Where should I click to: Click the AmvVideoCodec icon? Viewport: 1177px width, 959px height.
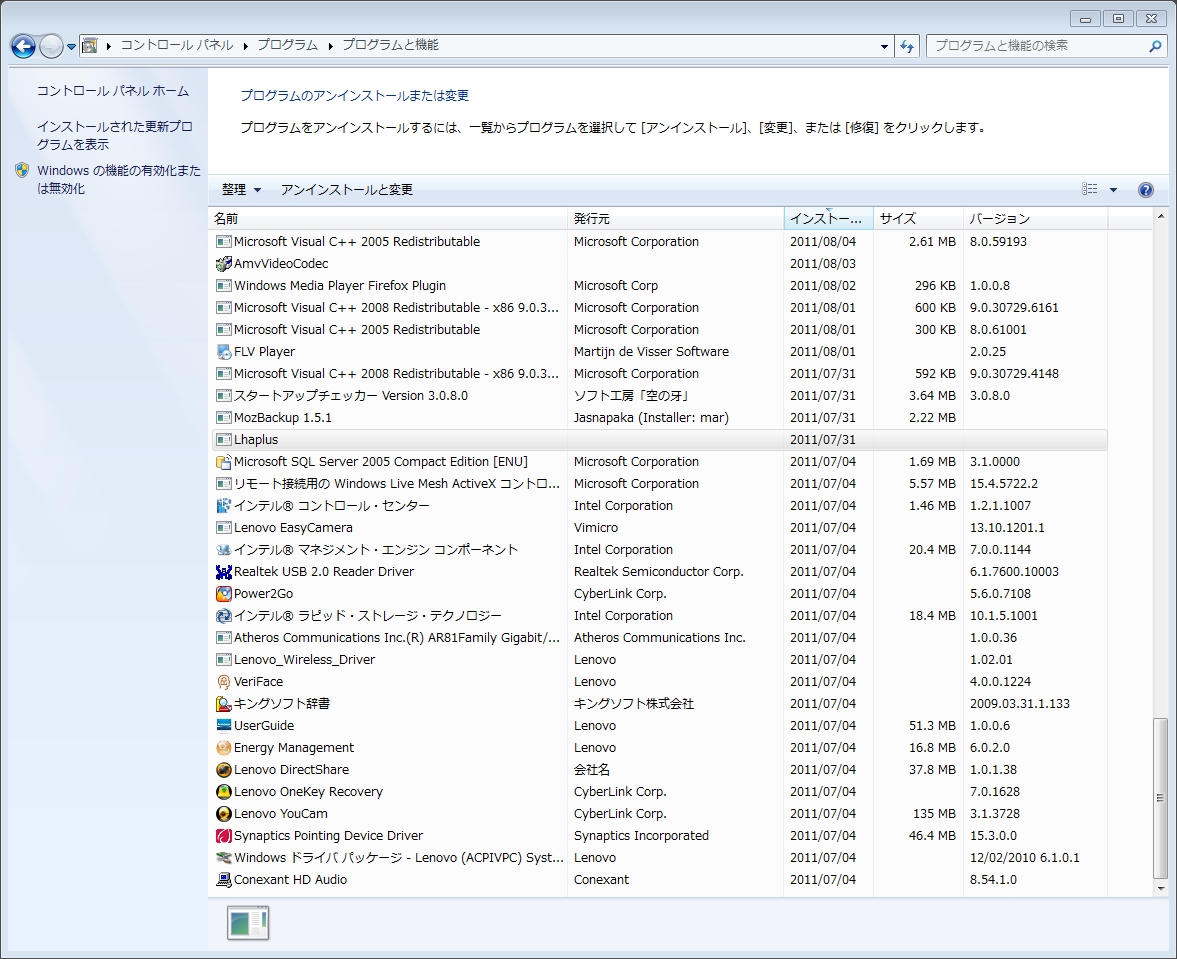pos(224,264)
